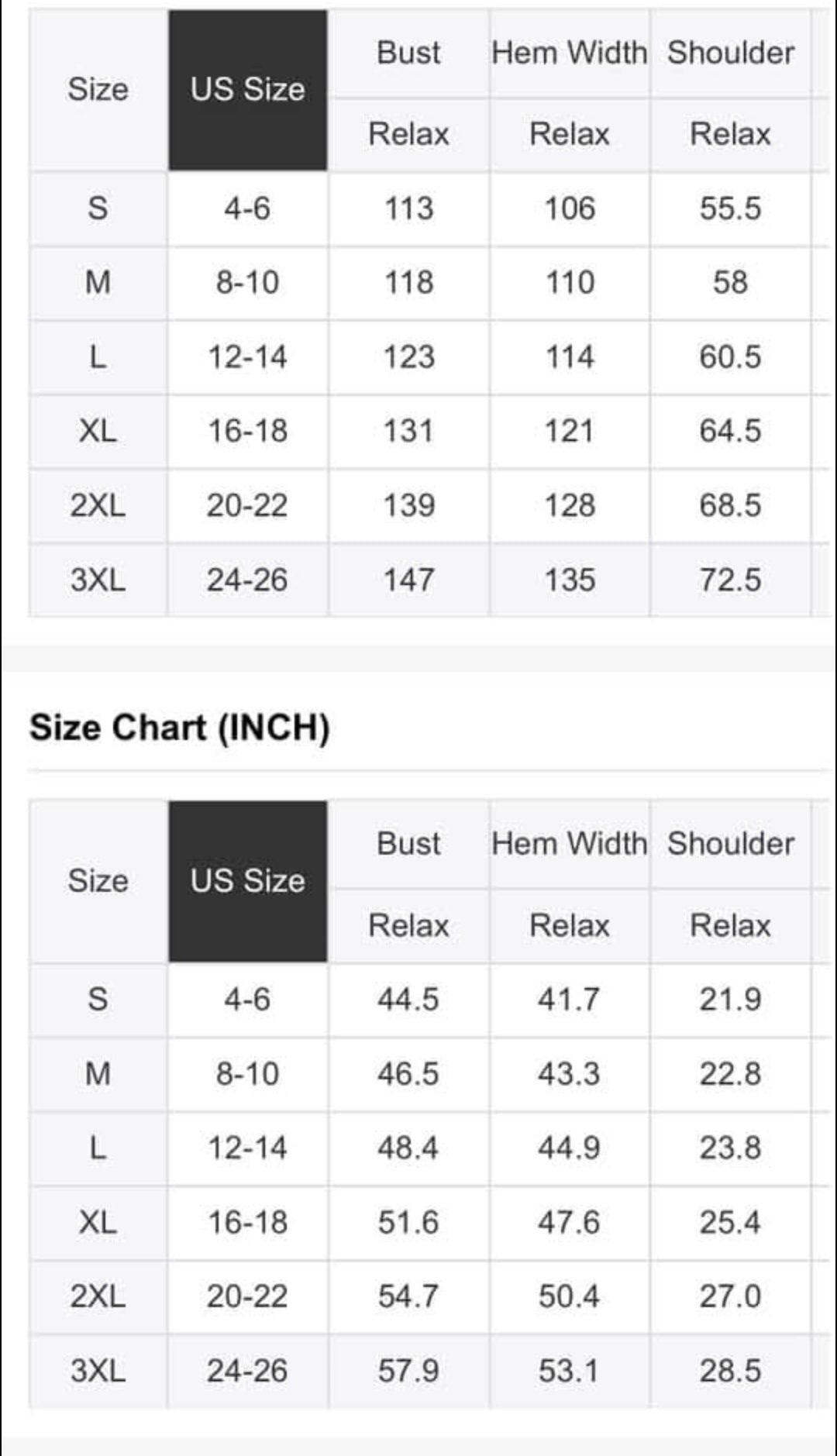
Task: Click the inch bust value 57.9
Action: (x=408, y=1371)
